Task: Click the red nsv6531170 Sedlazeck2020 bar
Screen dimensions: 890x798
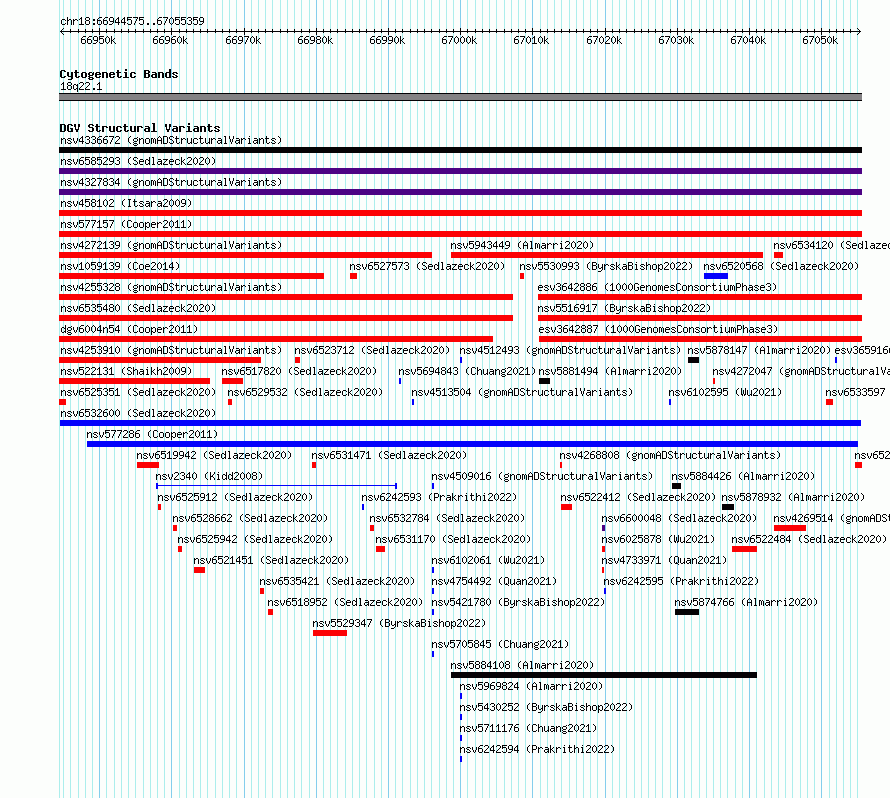Action: (x=380, y=549)
